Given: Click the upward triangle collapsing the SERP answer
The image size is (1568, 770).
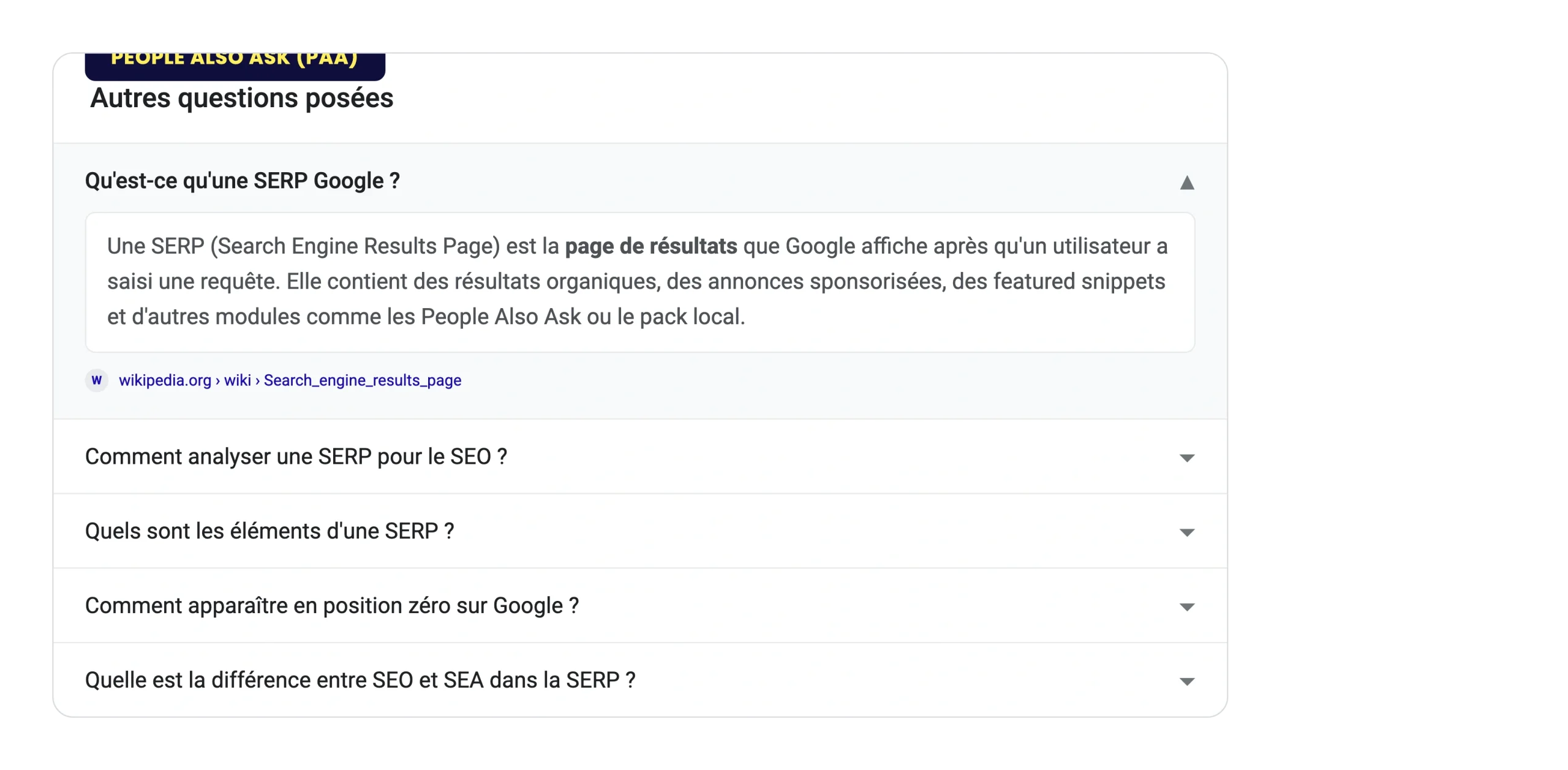Looking at the screenshot, I should click(1186, 183).
